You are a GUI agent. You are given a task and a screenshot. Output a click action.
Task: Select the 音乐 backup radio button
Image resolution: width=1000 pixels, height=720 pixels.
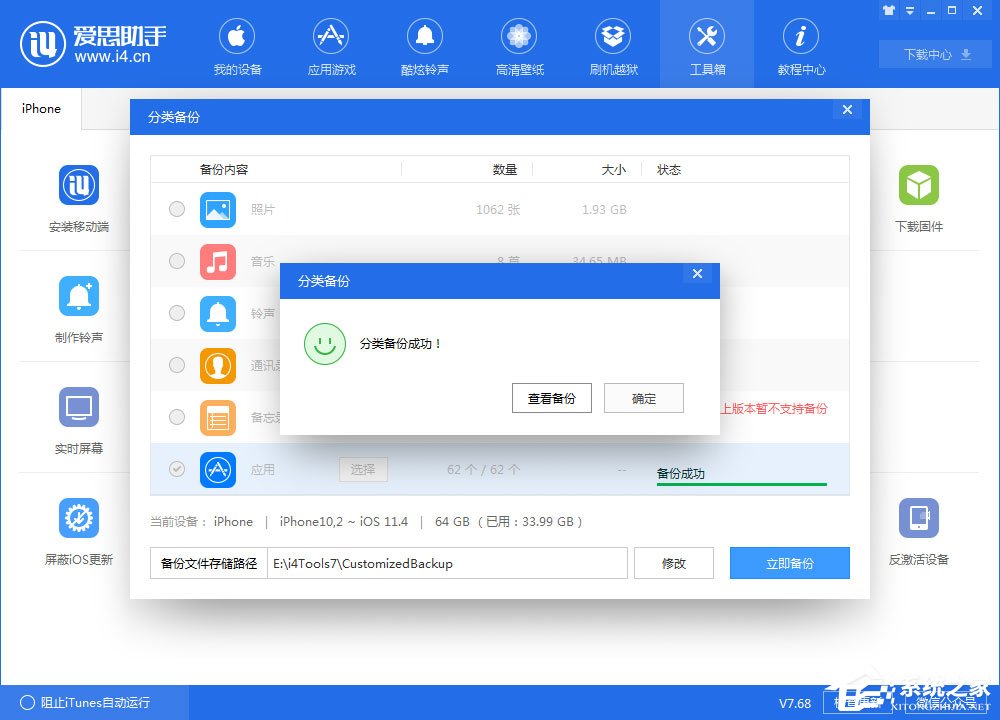tap(177, 261)
